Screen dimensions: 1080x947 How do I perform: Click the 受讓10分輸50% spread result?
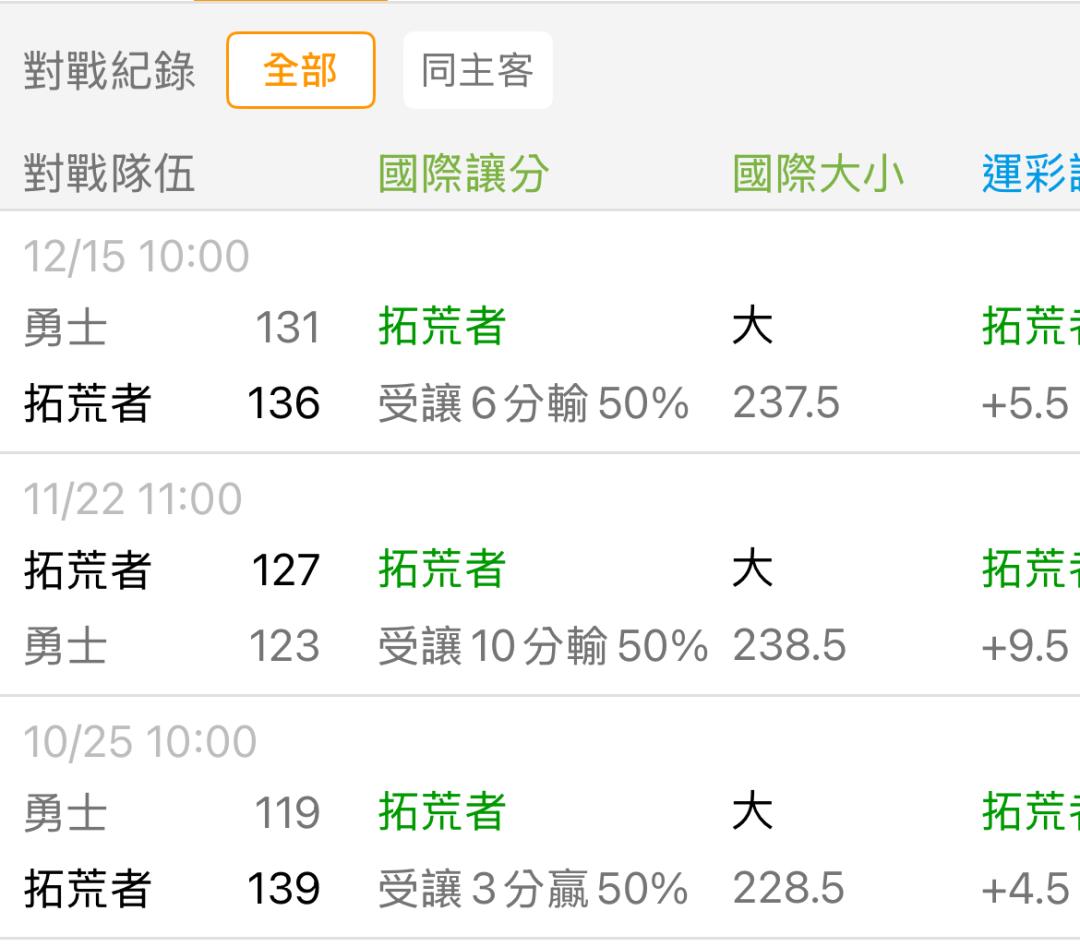[542, 646]
